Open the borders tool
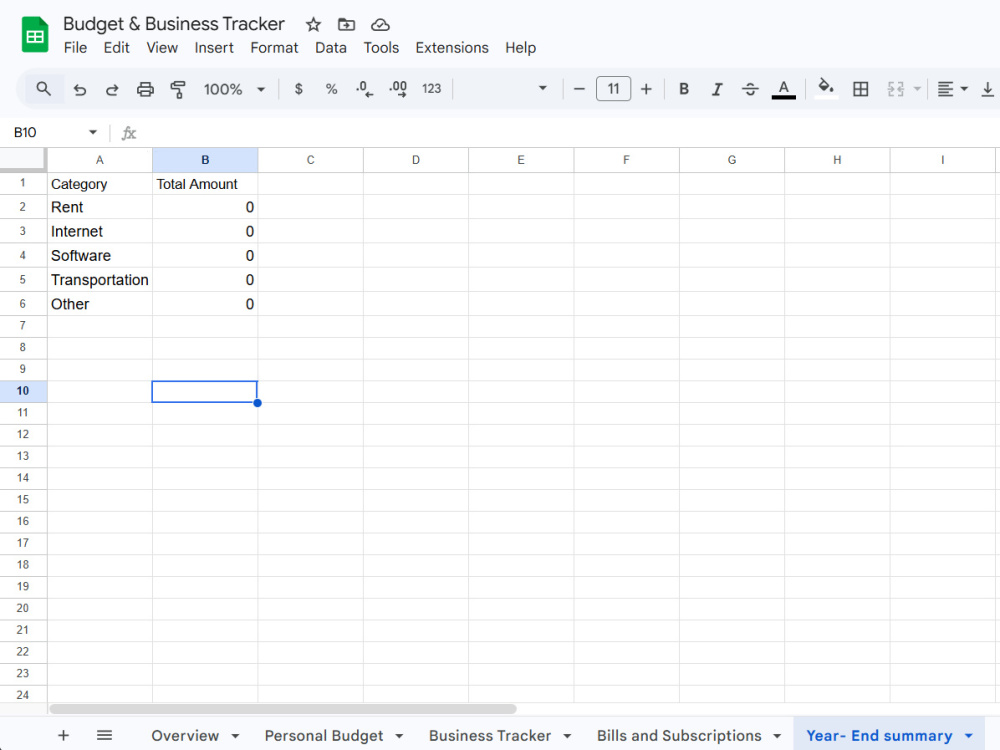The image size is (1000, 750). tap(860, 89)
